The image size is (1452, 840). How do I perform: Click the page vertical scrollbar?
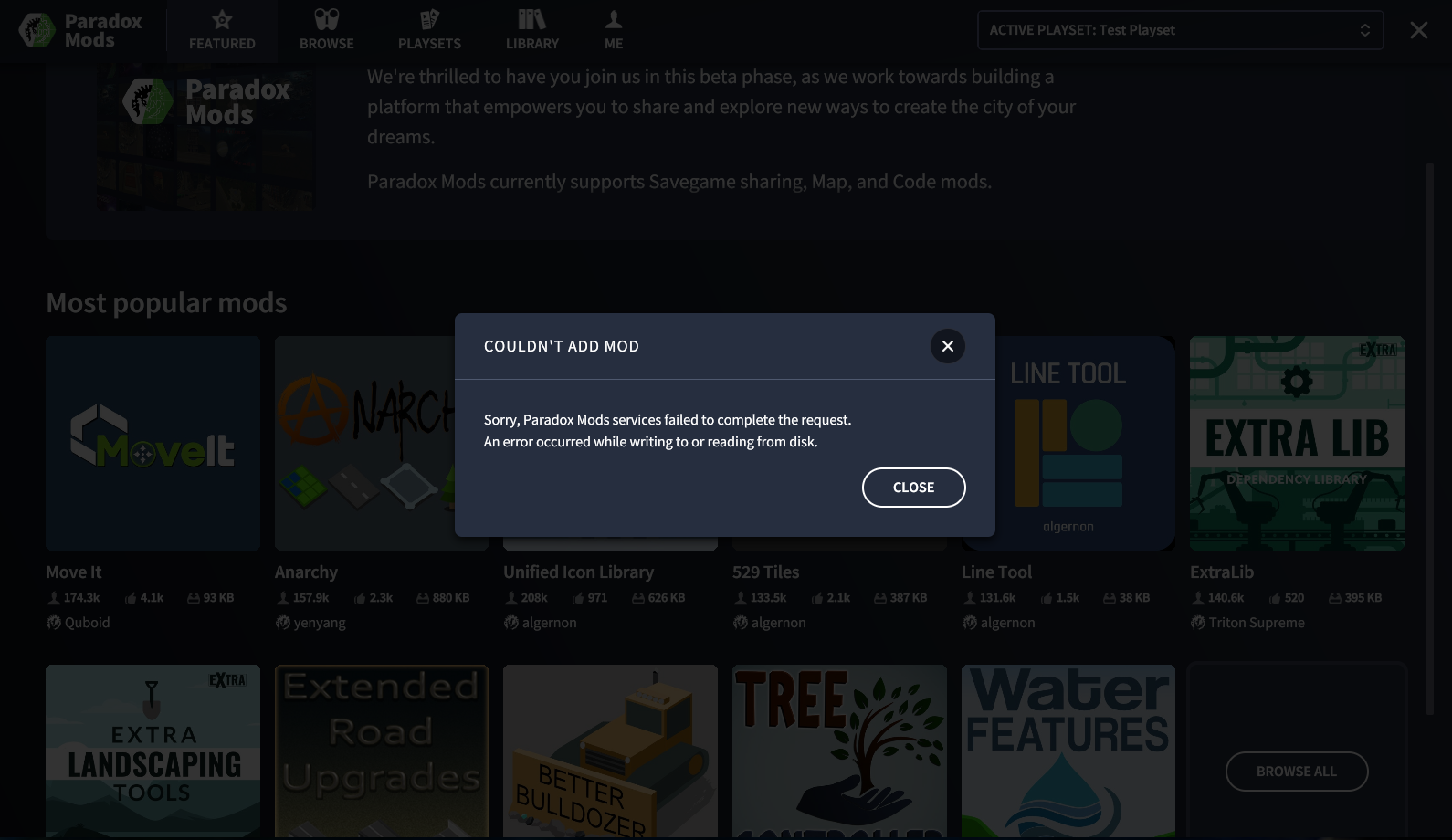point(1430,438)
